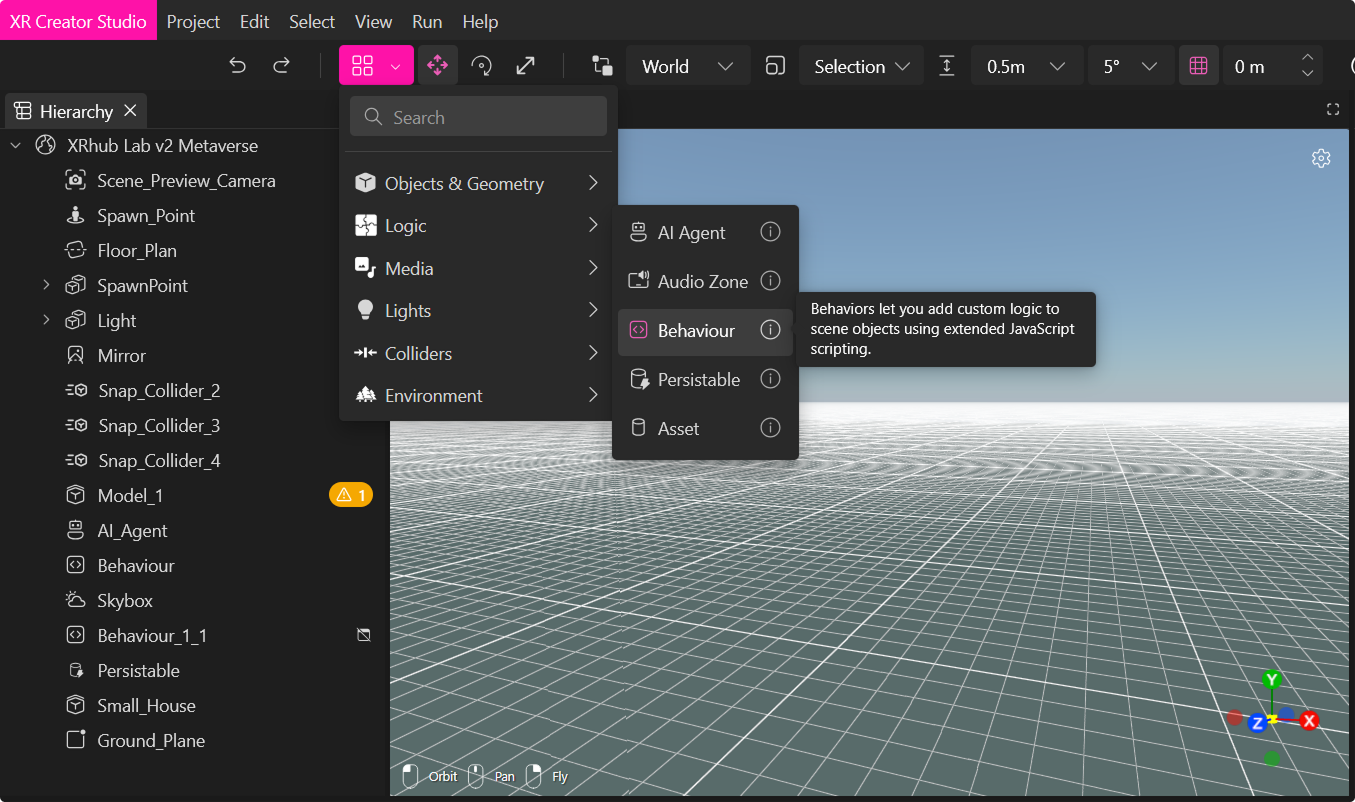
Task: Select the rotate tool icon
Action: click(481, 66)
